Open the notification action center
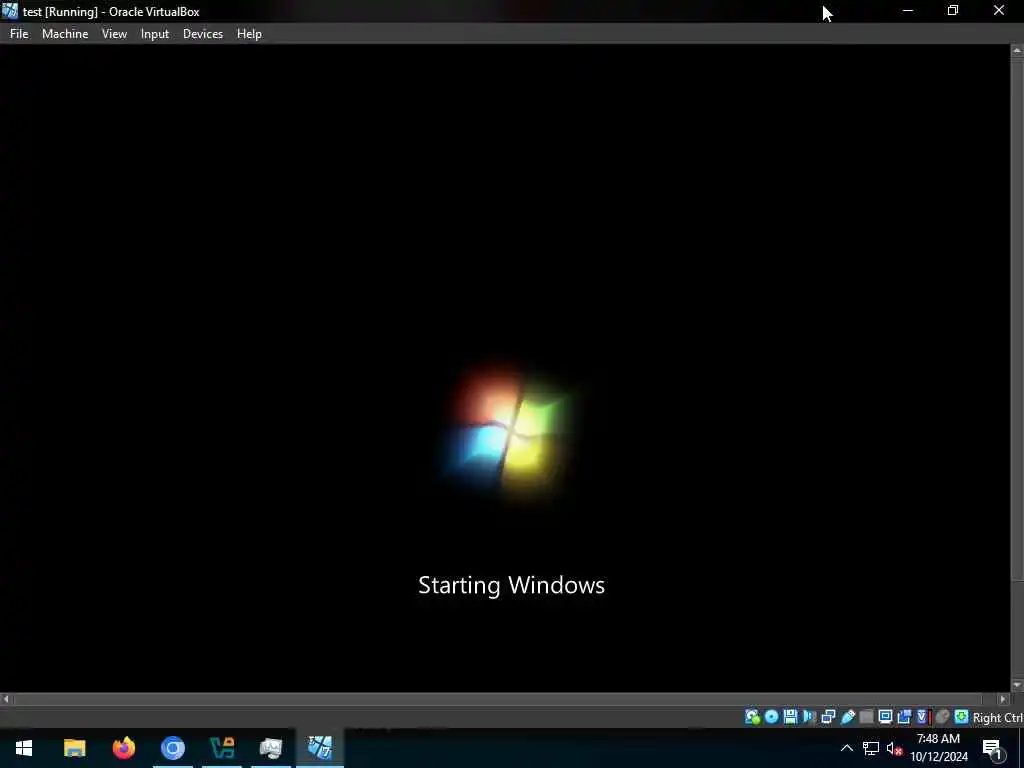 tap(993, 748)
